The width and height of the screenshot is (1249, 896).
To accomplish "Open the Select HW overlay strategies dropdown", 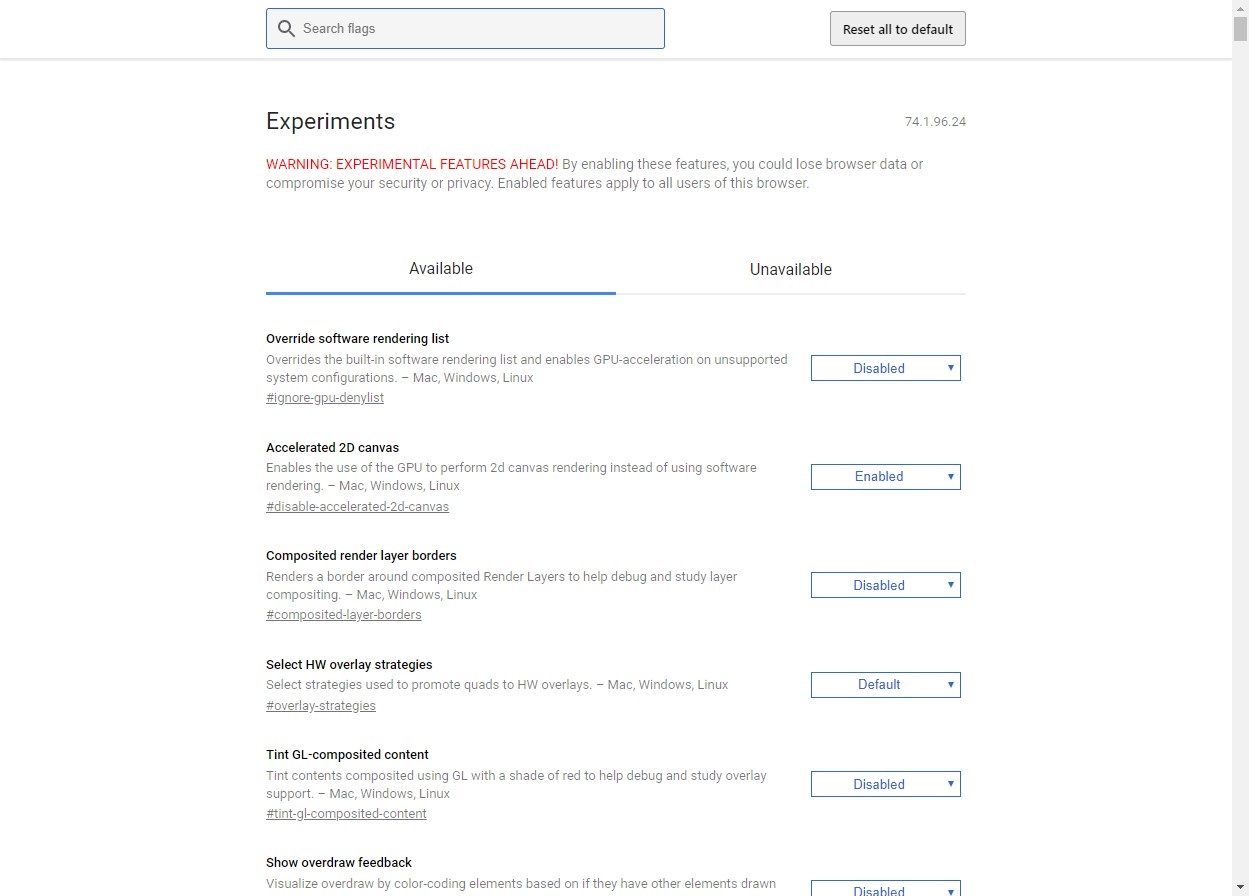I will pyautogui.click(x=885, y=685).
